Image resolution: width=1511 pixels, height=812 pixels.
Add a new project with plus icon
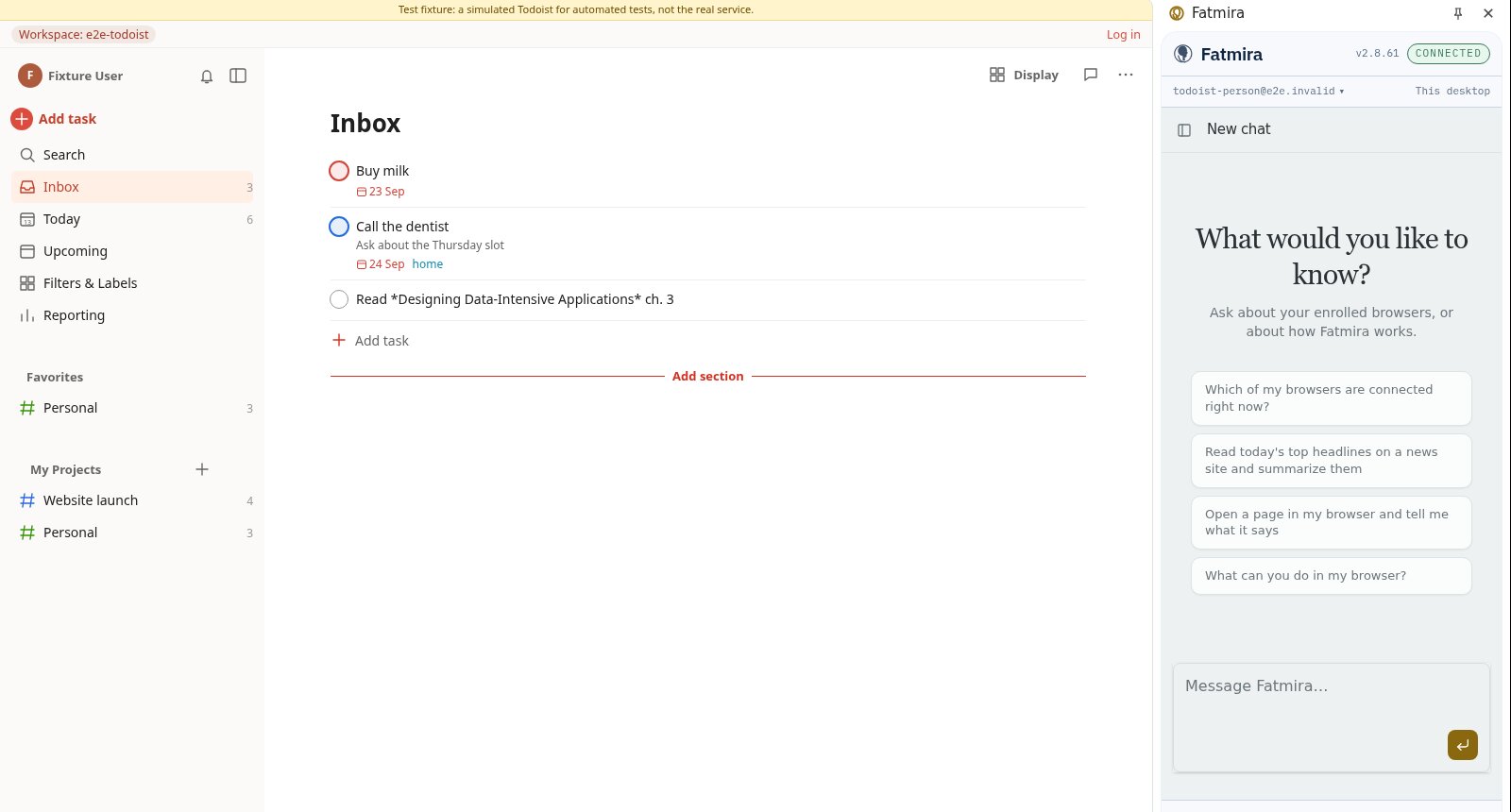coord(202,469)
